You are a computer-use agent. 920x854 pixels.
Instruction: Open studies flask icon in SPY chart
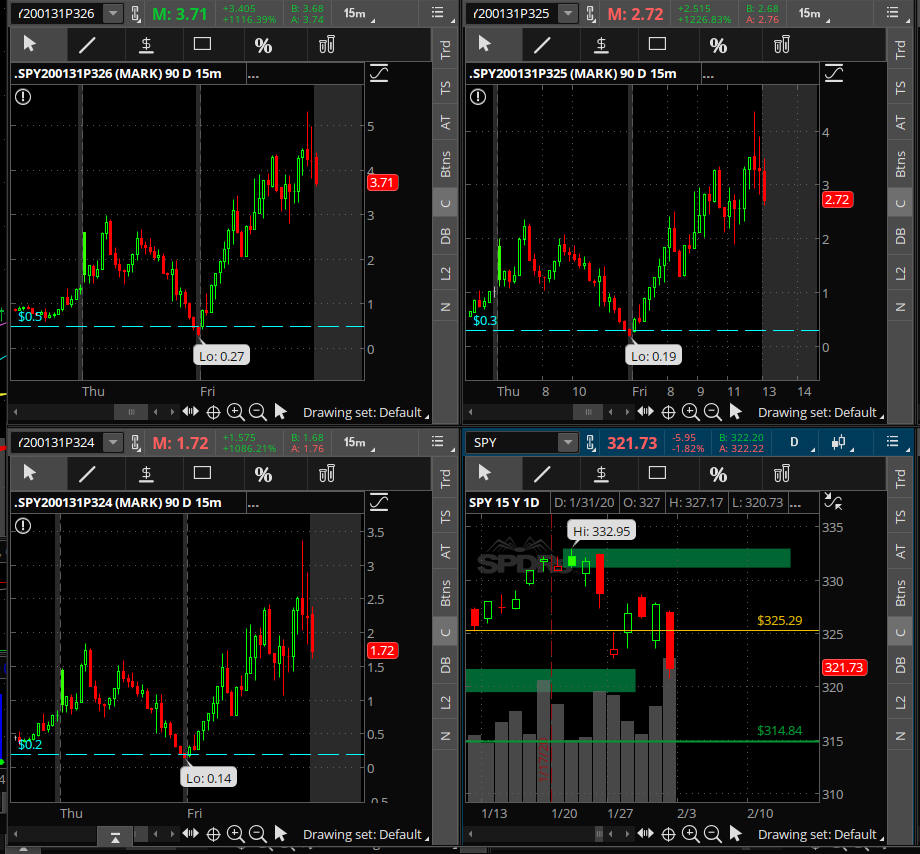782,473
